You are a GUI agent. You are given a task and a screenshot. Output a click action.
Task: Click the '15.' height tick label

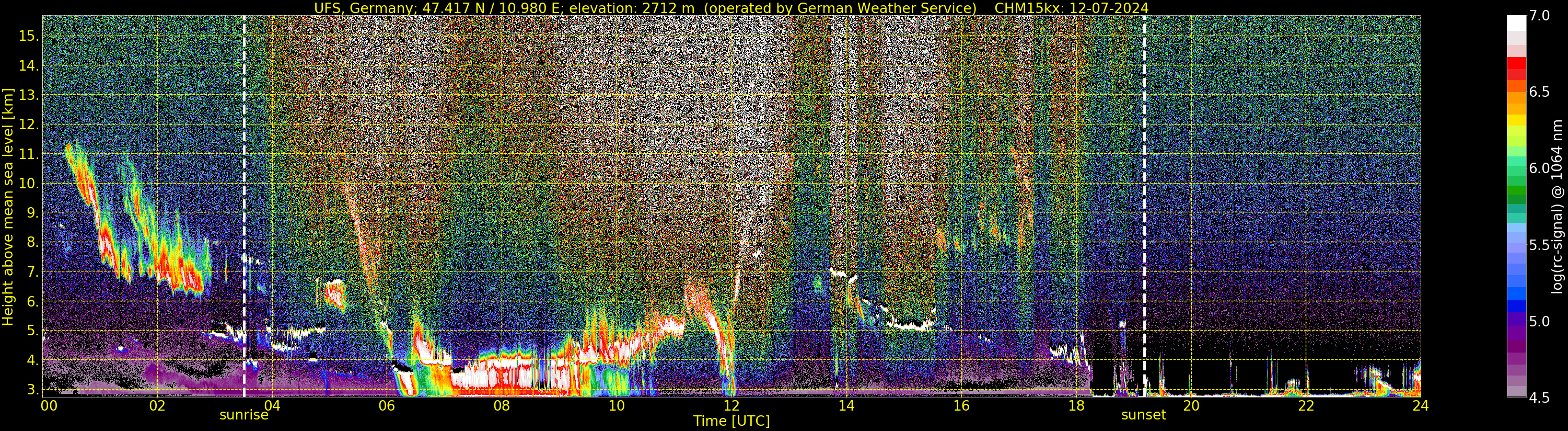point(29,36)
